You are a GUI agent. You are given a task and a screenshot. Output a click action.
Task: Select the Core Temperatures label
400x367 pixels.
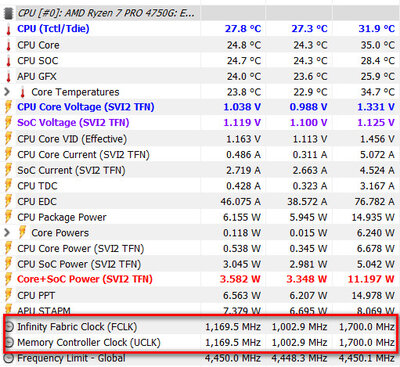pos(75,92)
